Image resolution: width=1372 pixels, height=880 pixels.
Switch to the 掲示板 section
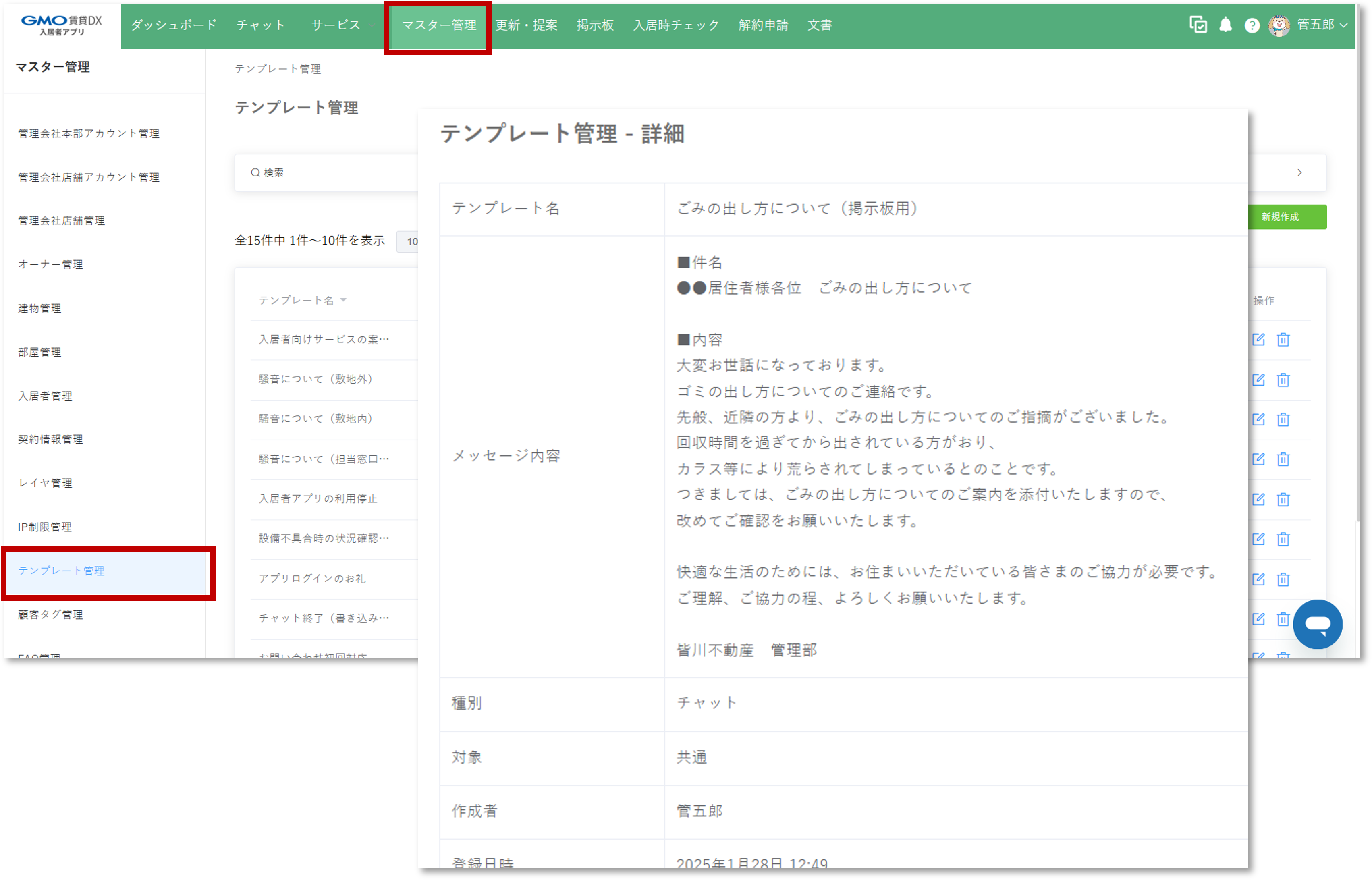pyautogui.click(x=596, y=25)
